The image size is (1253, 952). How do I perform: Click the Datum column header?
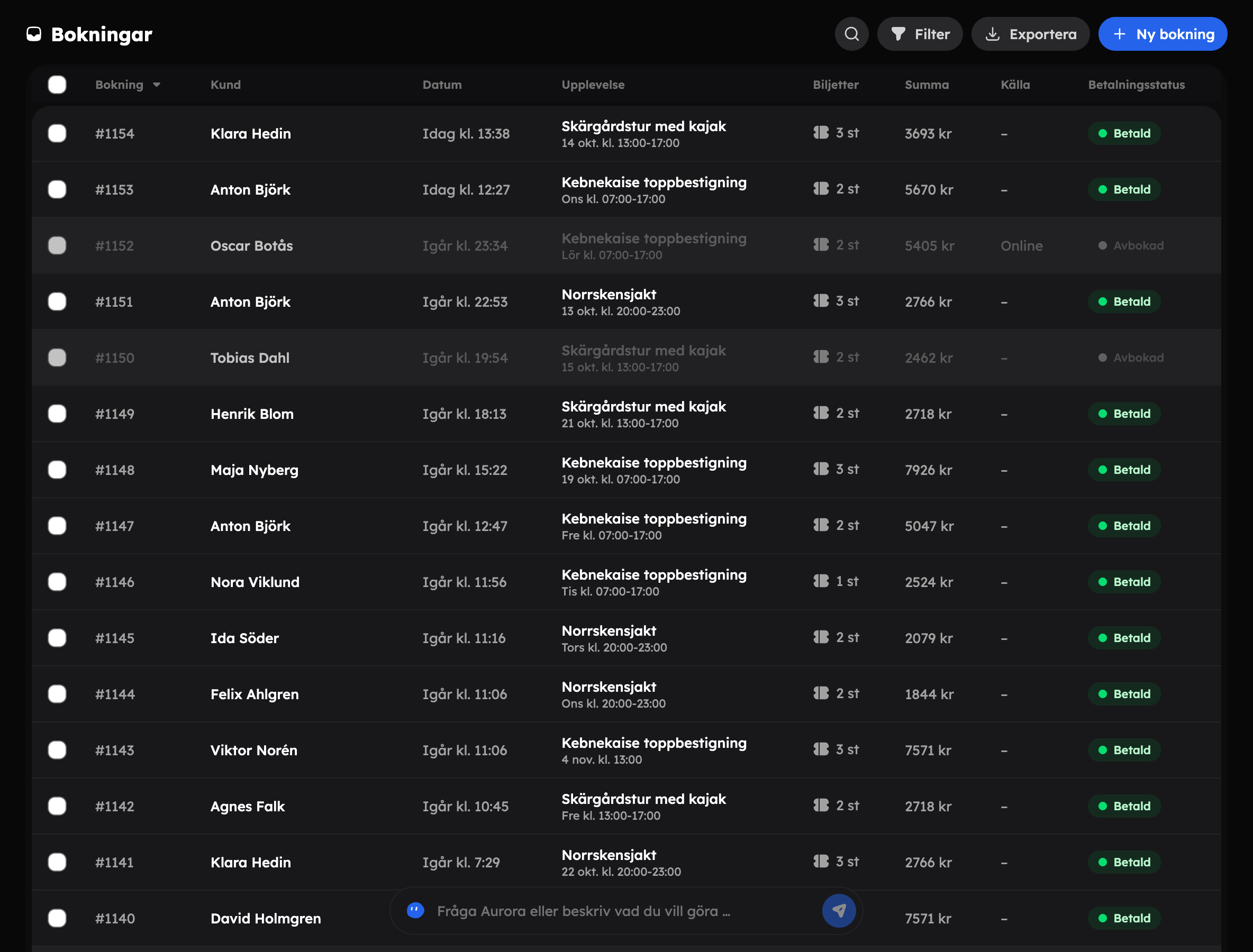pyautogui.click(x=442, y=85)
